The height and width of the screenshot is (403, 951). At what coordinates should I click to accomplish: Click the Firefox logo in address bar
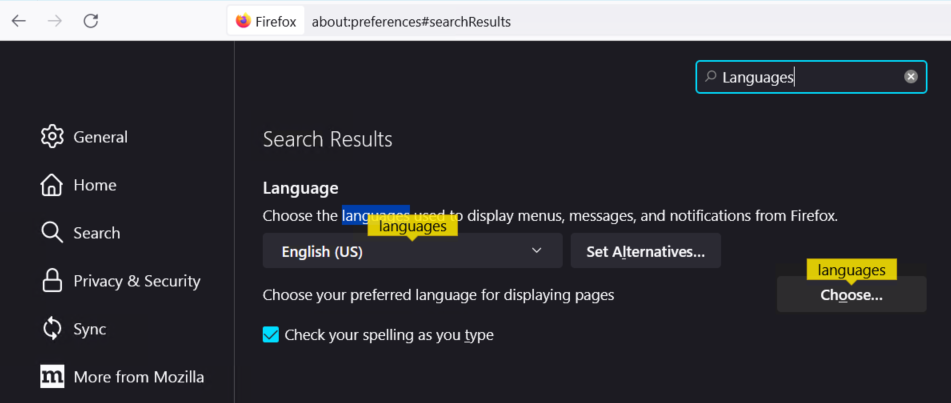(244, 21)
